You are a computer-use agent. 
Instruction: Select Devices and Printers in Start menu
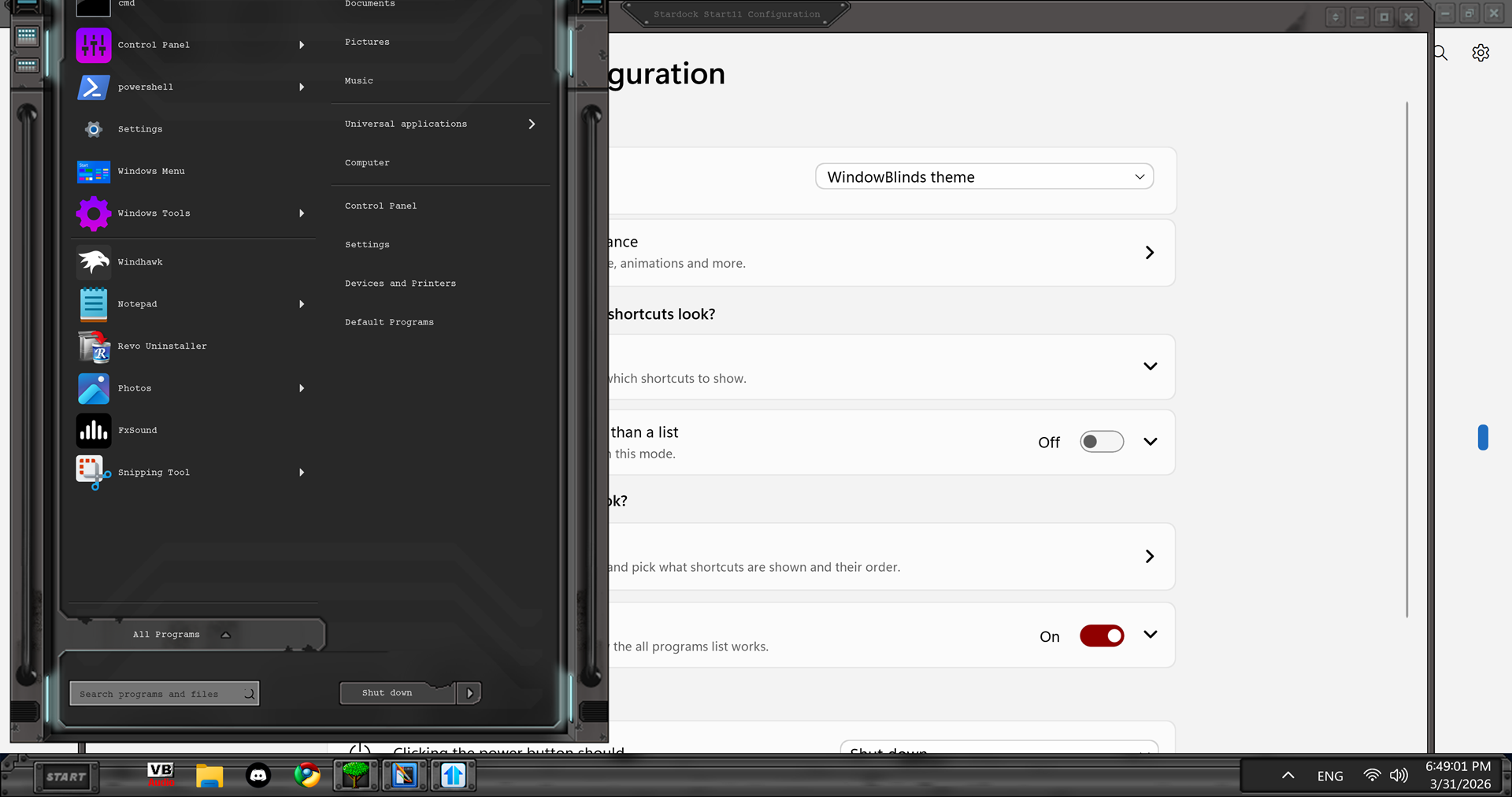(400, 284)
